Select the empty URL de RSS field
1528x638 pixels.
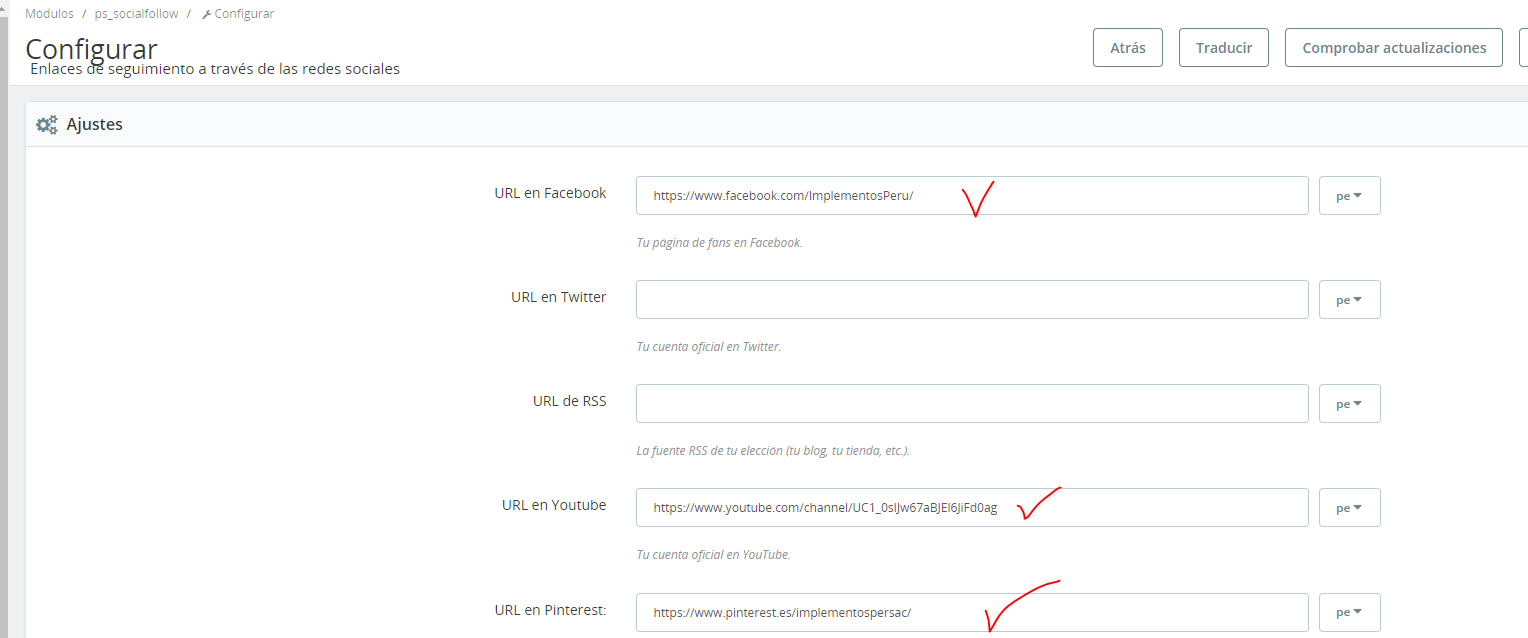[x=972, y=404]
